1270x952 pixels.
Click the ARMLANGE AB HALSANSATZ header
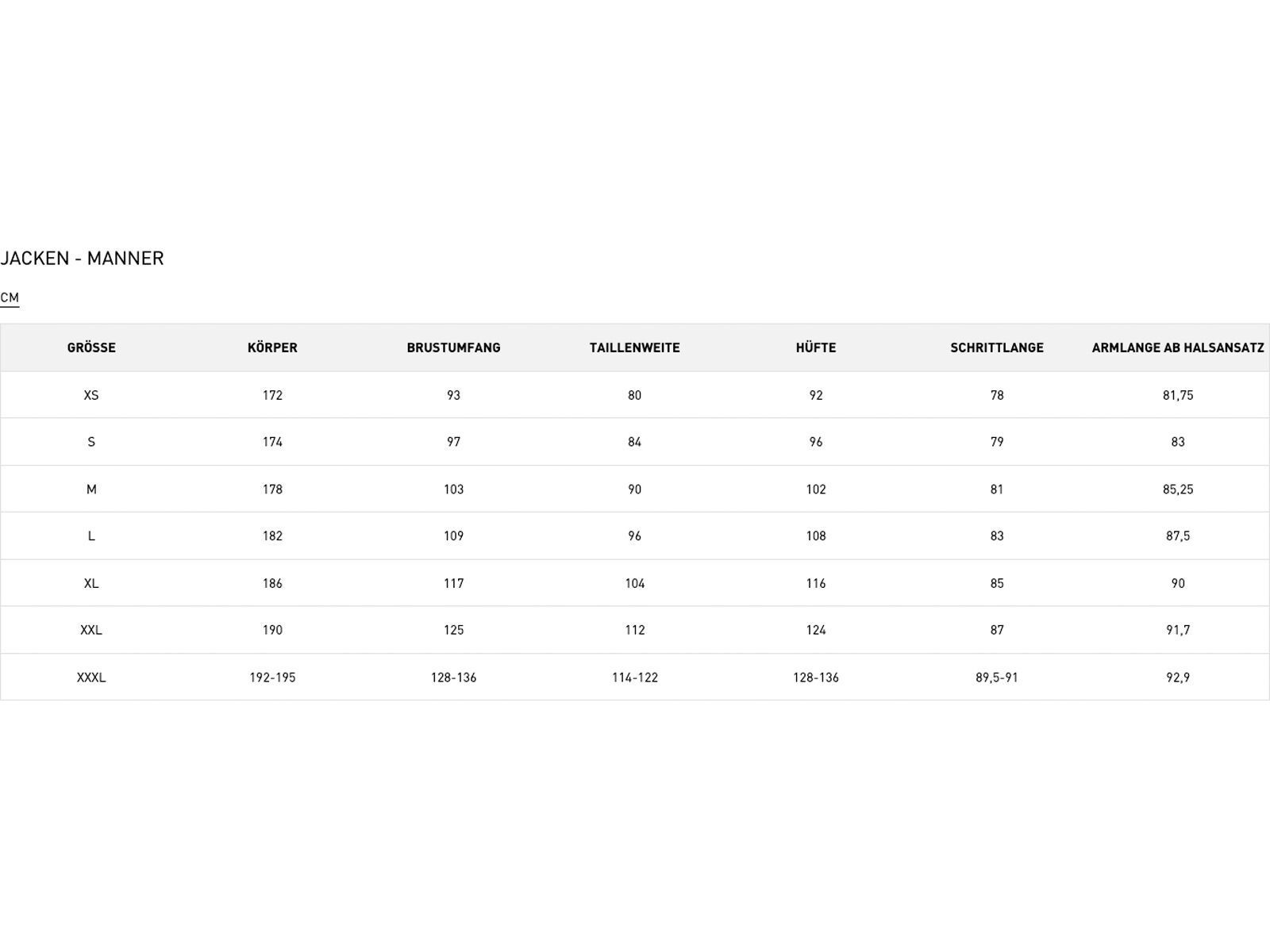tap(1177, 347)
